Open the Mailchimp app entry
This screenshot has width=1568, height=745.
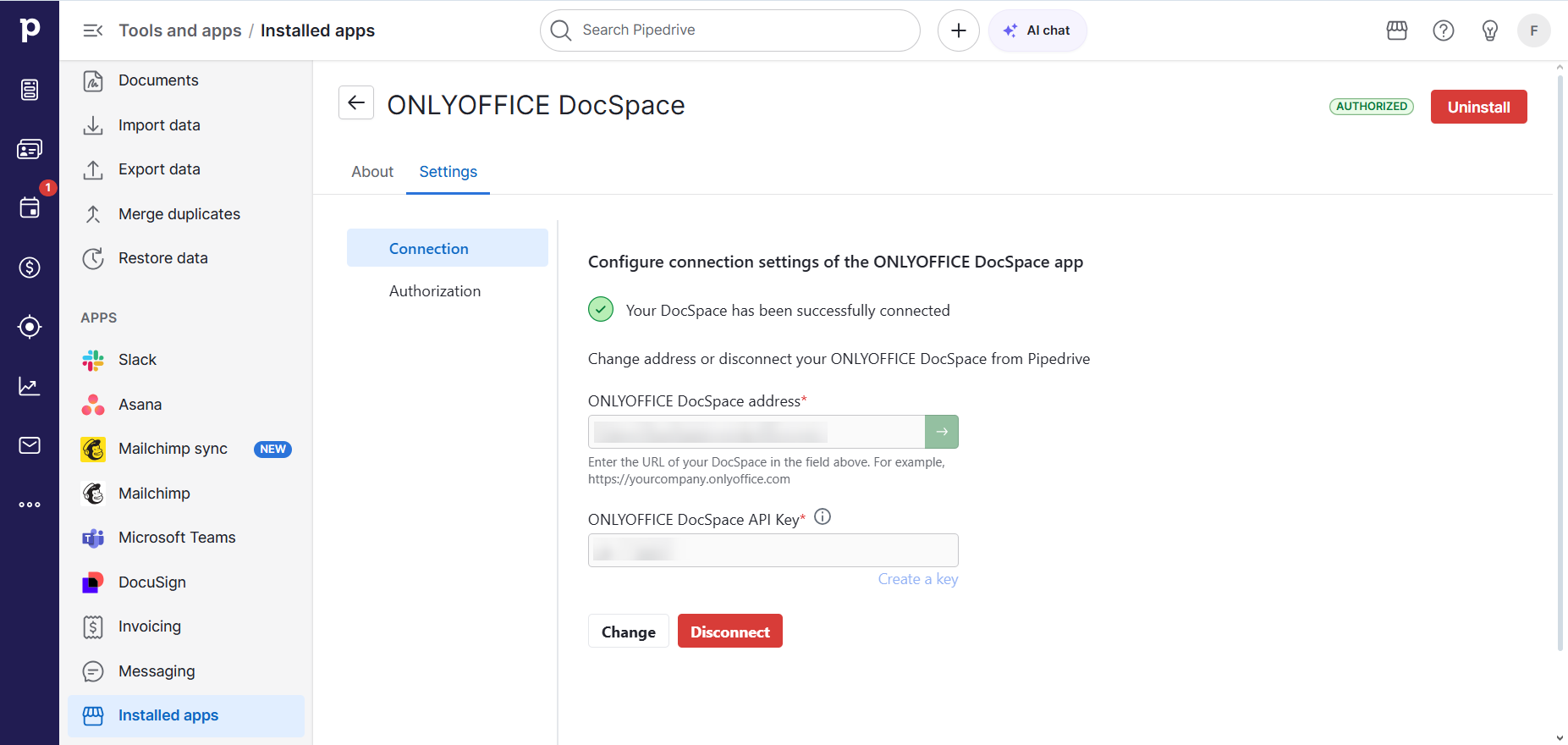[x=186, y=494]
